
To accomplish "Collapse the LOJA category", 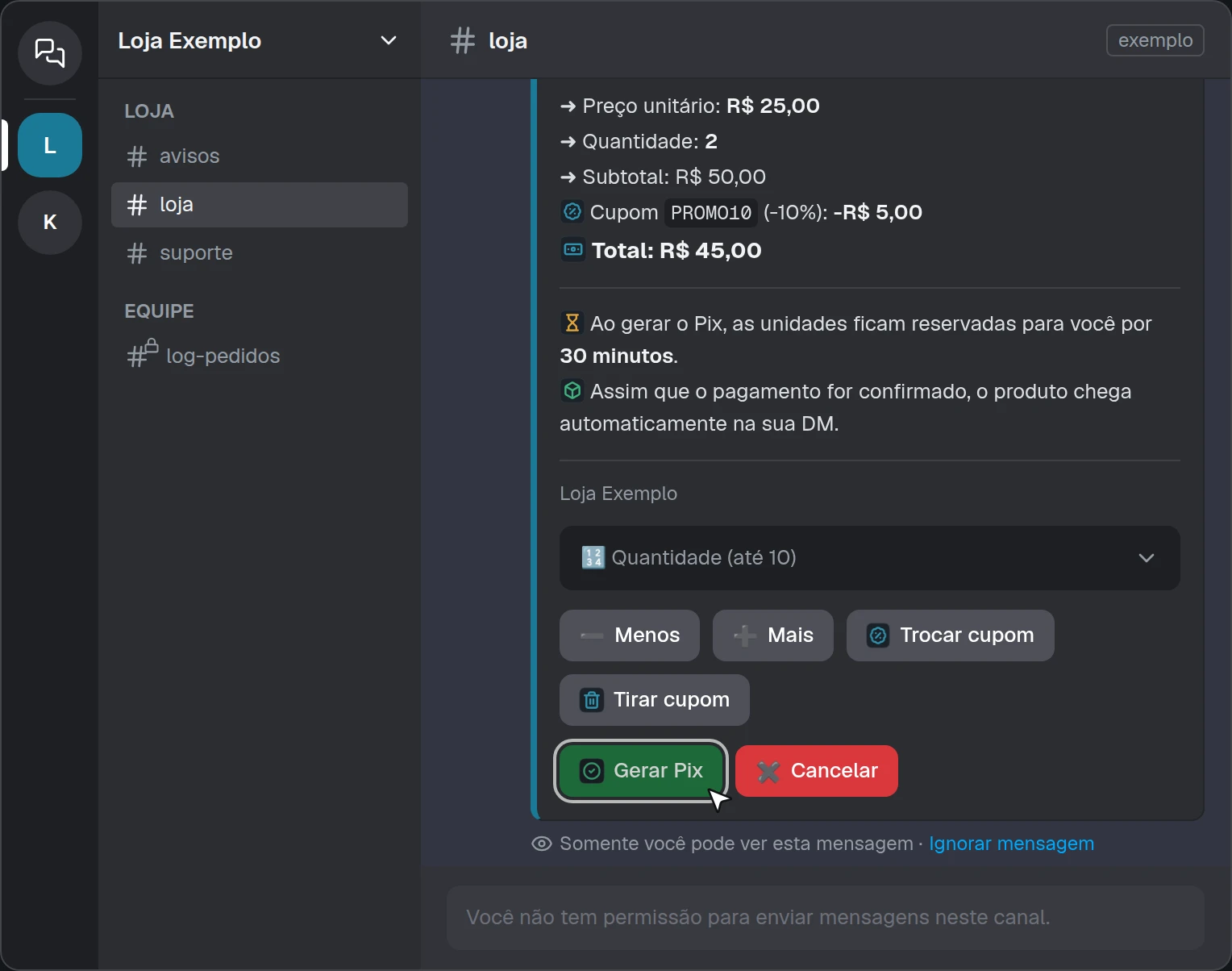I will (x=149, y=111).
